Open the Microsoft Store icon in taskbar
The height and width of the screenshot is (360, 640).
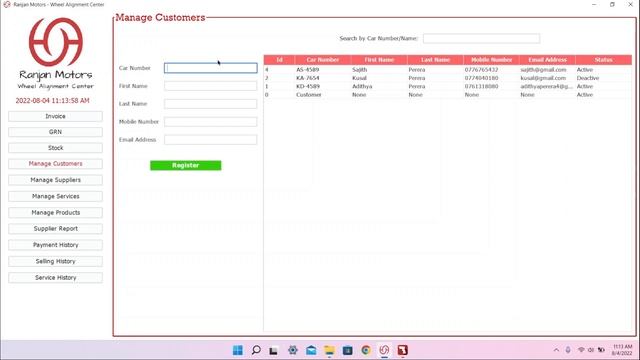[347, 350]
